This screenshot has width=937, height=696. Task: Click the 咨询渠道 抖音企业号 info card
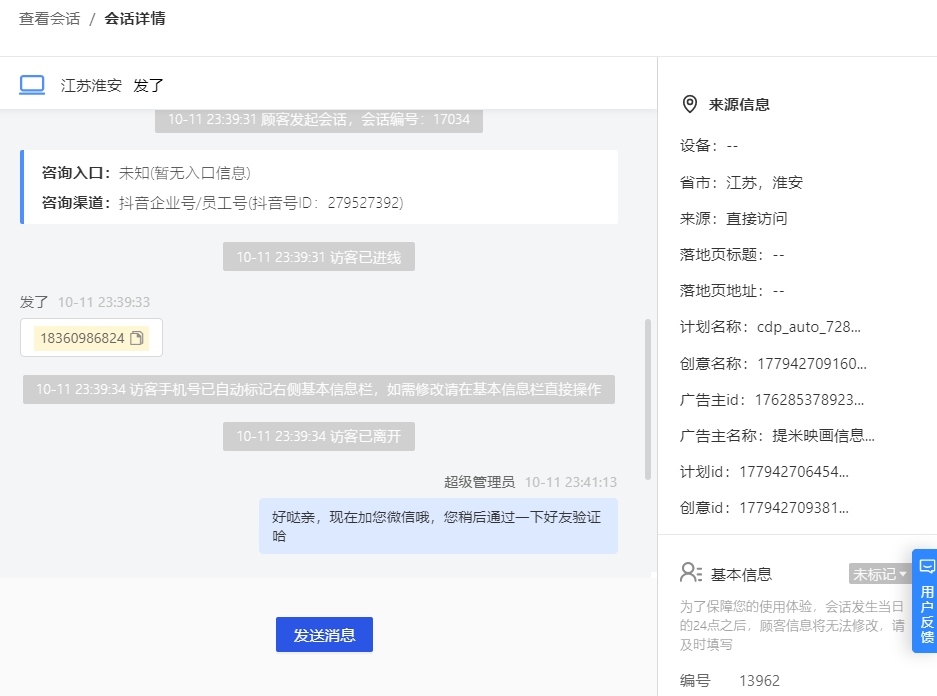coord(319,188)
